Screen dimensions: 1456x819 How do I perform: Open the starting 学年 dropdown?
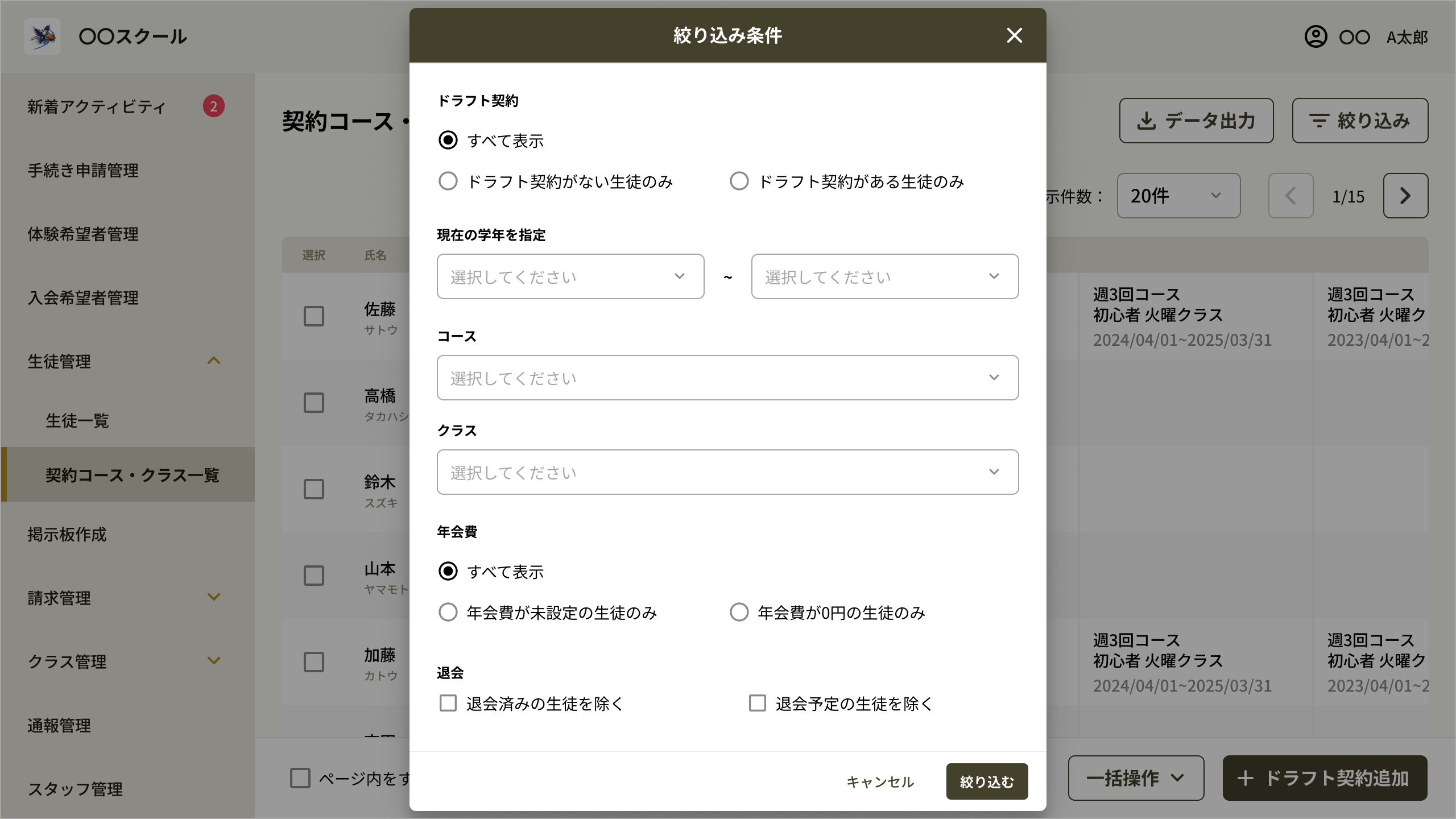570,276
